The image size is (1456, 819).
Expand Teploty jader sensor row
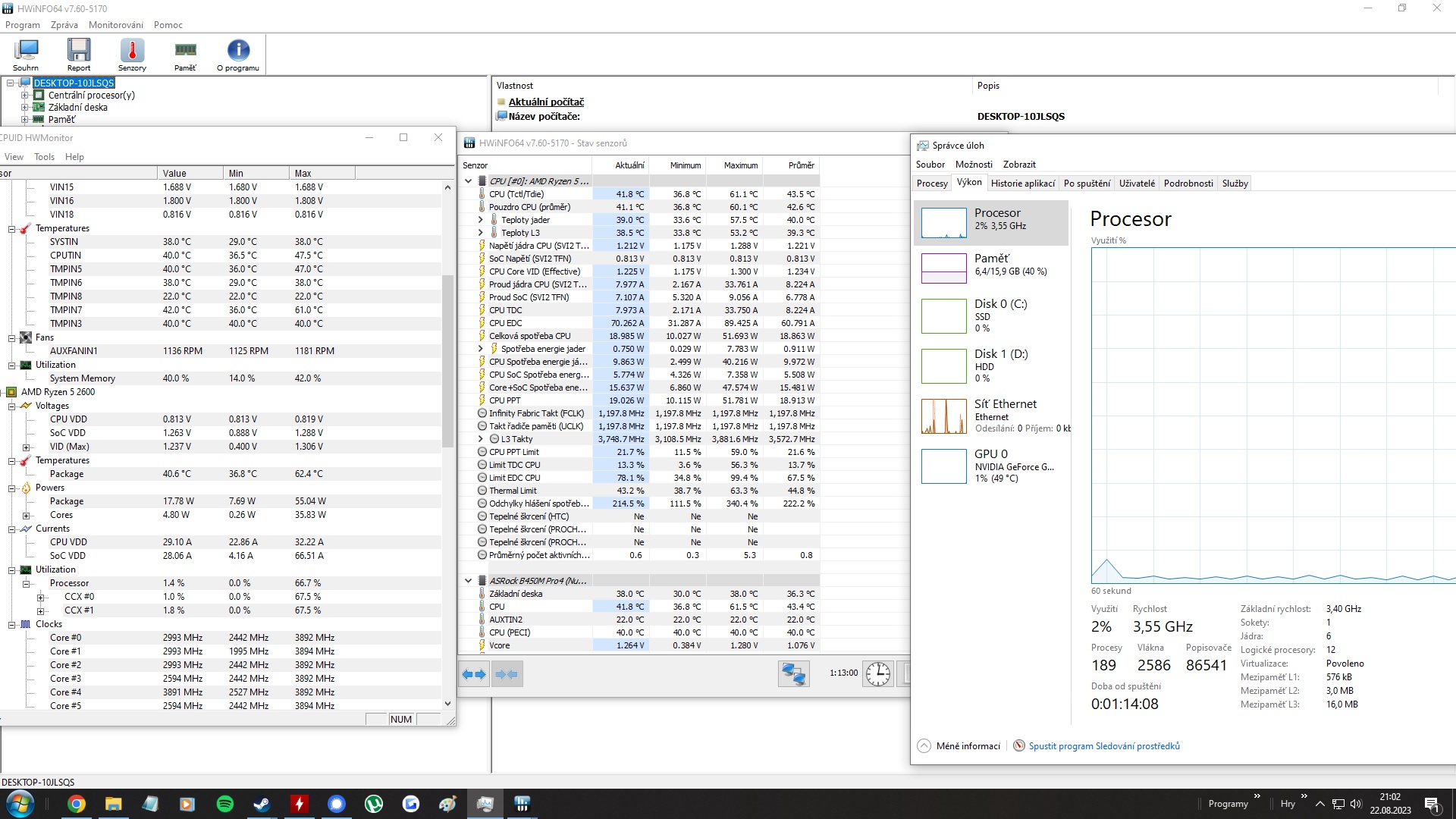coord(480,220)
